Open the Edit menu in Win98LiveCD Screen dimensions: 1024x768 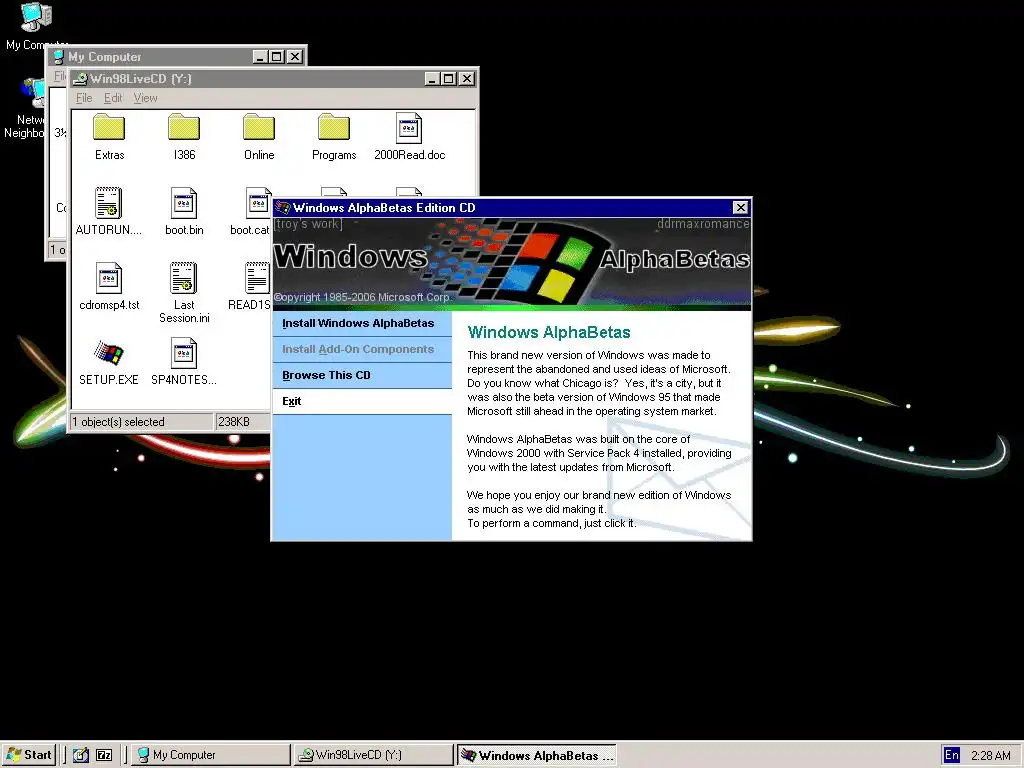click(x=113, y=98)
